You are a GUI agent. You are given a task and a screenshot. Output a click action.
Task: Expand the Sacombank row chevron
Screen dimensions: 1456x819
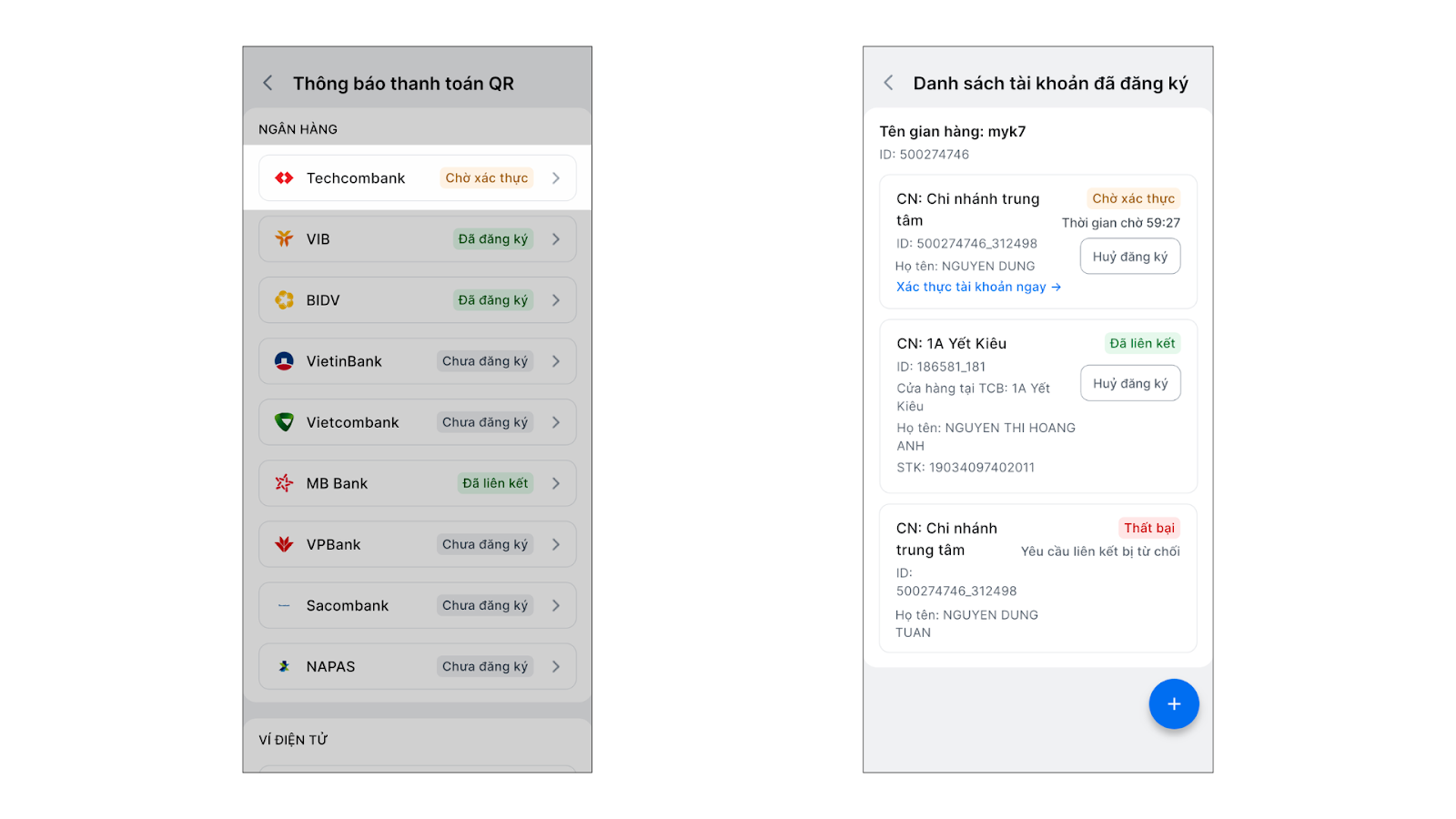[556, 606]
